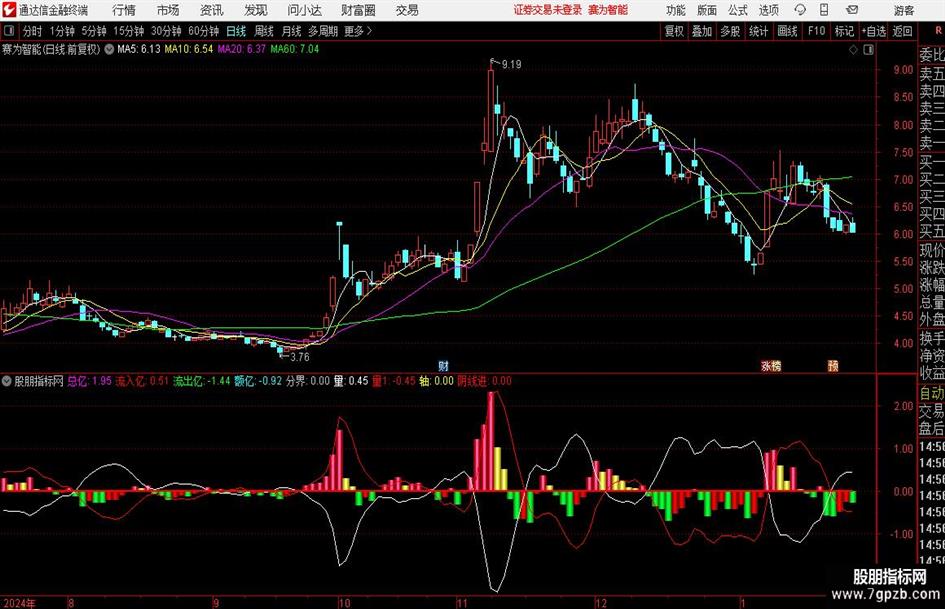Click the 2024年 label on time axis
The width and height of the screenshot is (945, 609).
tap(19, 603)
